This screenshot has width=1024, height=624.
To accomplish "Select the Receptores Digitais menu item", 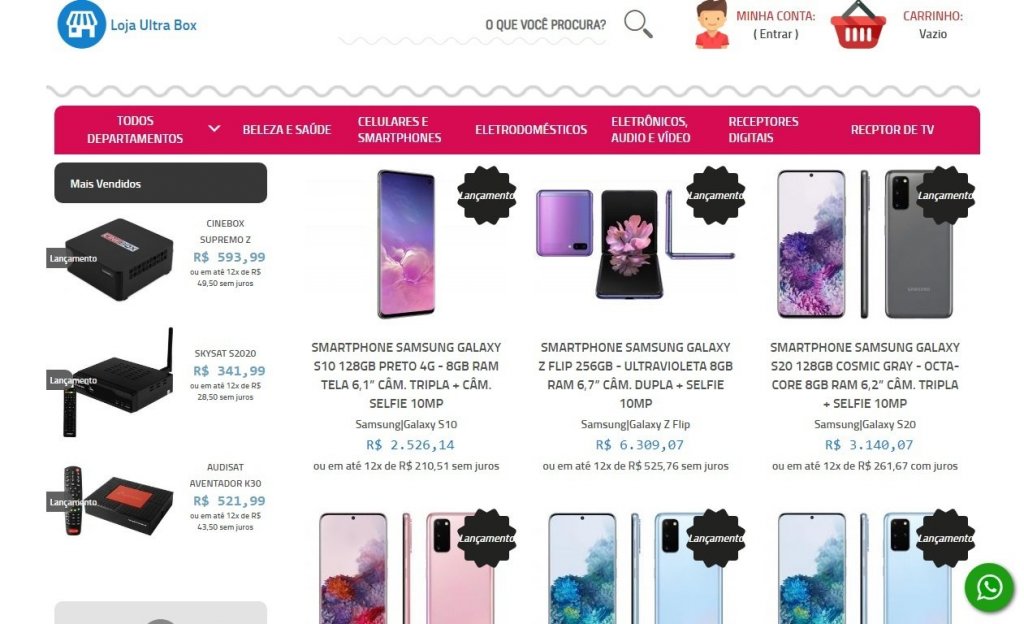I will coord(763,129).
